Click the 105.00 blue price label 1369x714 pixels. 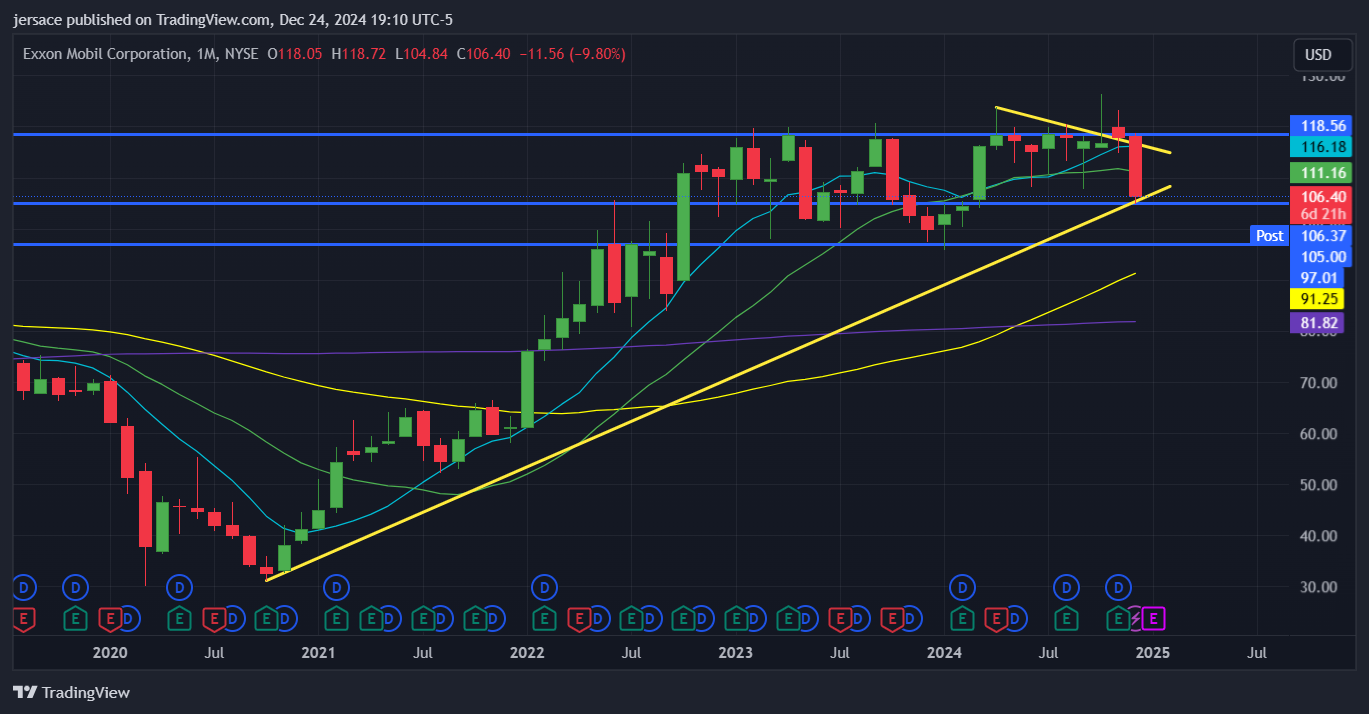click(x=1320, y=256)
